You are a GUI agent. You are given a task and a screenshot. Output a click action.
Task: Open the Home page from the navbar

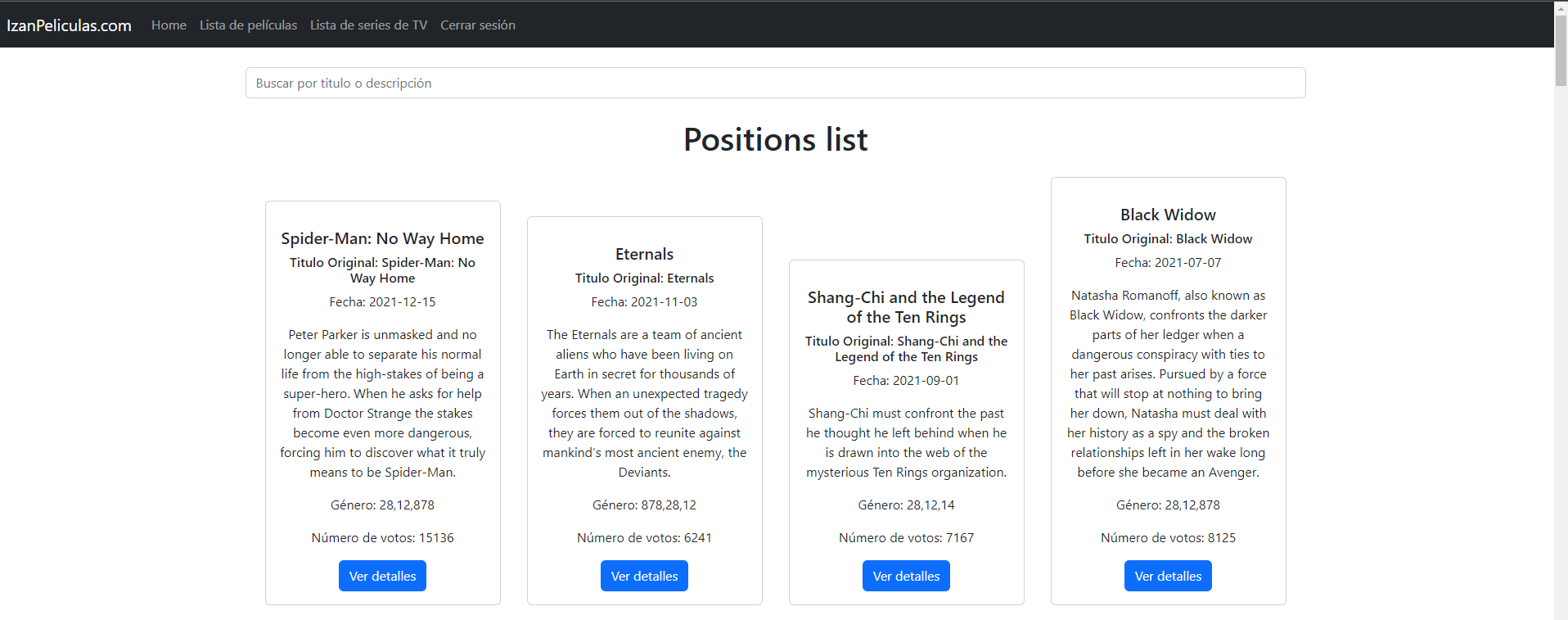169,25
